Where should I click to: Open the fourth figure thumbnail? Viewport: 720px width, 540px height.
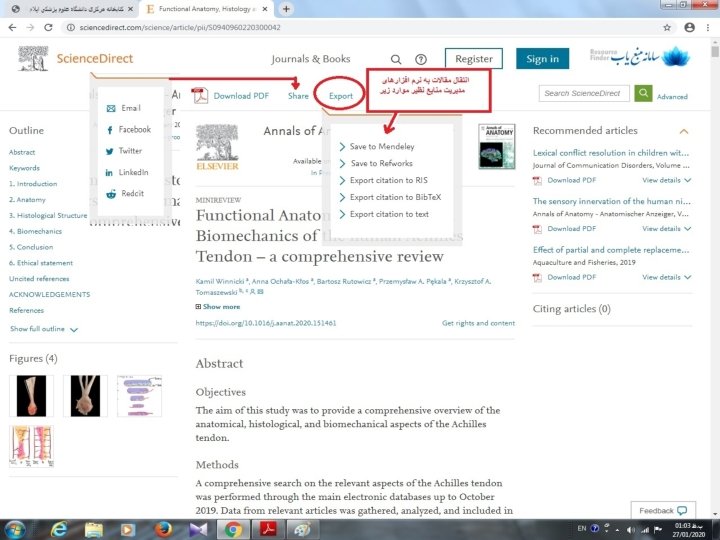31,446
